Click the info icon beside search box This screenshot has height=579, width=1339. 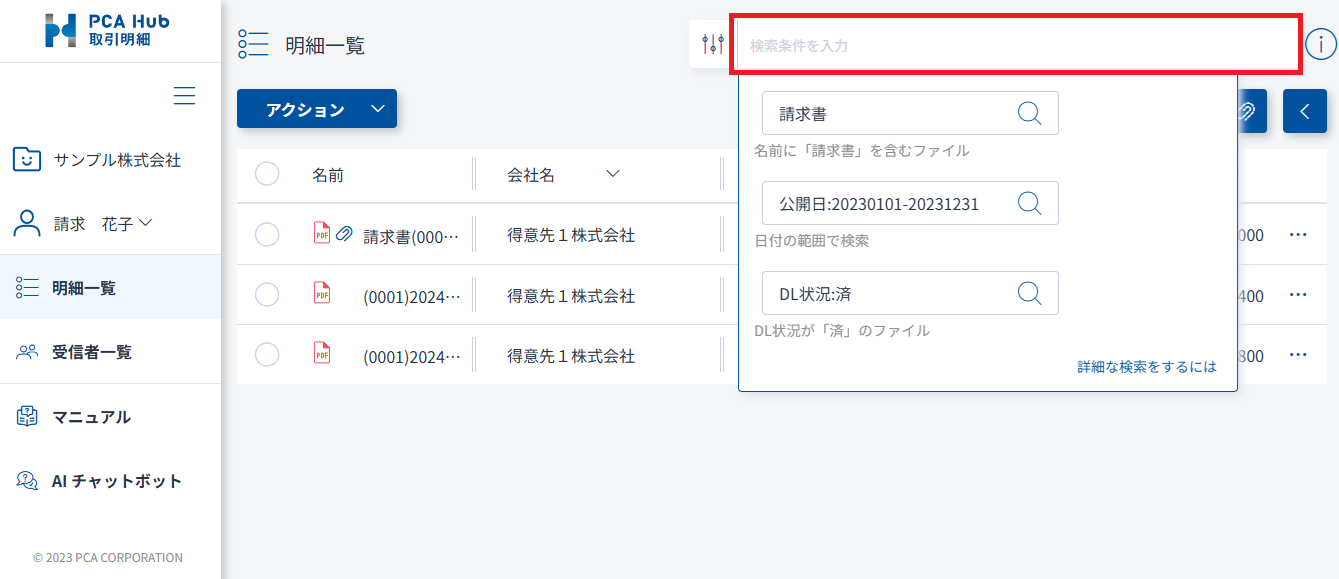1320,44
